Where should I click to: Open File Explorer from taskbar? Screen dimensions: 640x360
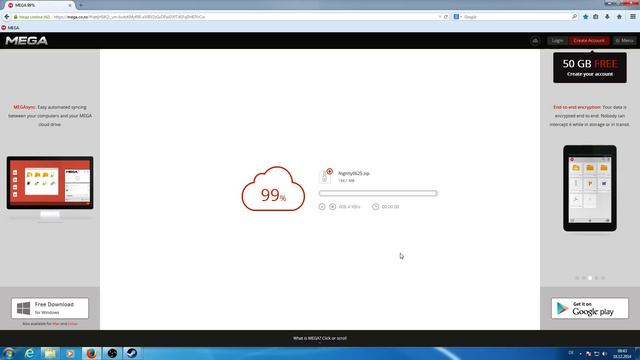click(50, 353)
